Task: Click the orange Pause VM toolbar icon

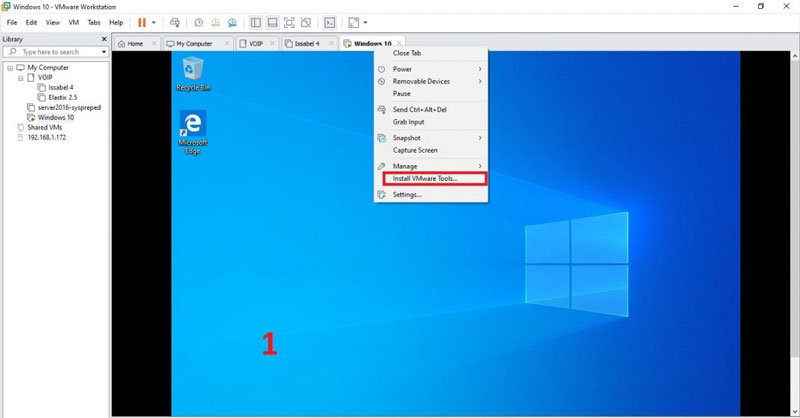Action: pyautogui.click(x=142, y=22)
